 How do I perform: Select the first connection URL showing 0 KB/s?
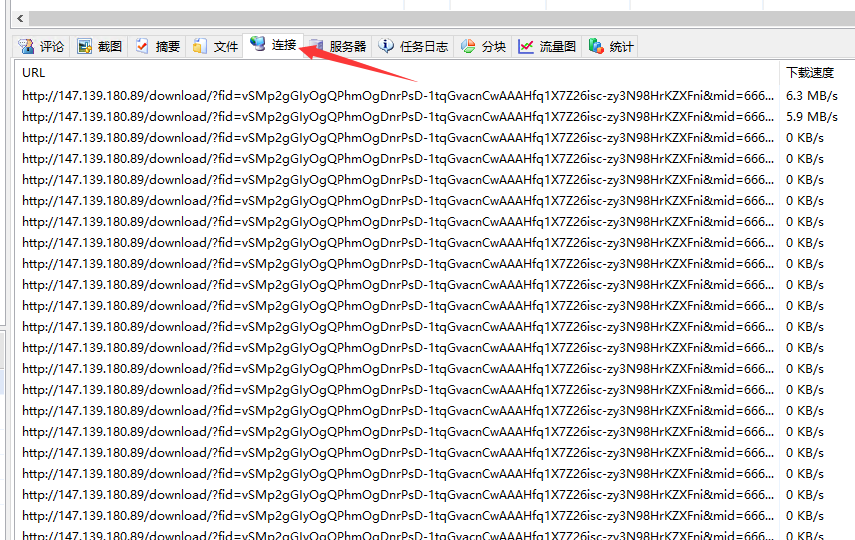397,138
